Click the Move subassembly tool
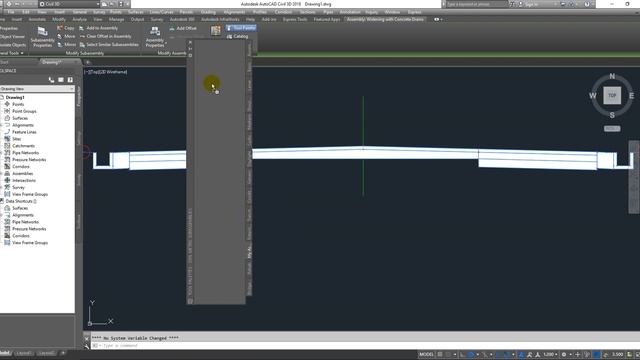The width and height of the screenshot is (640, 360). pos(66,36)
